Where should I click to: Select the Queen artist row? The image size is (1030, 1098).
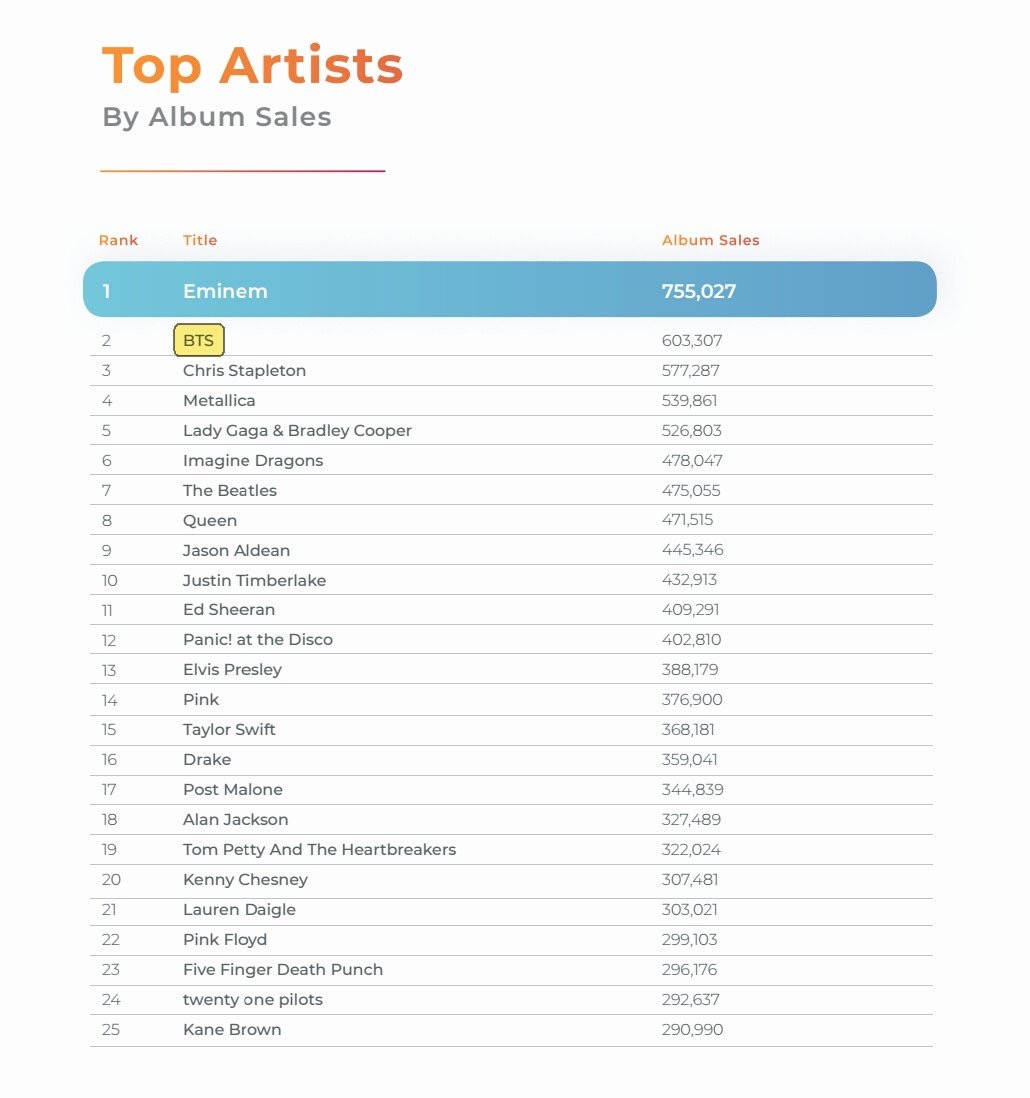tap(511, 520)
